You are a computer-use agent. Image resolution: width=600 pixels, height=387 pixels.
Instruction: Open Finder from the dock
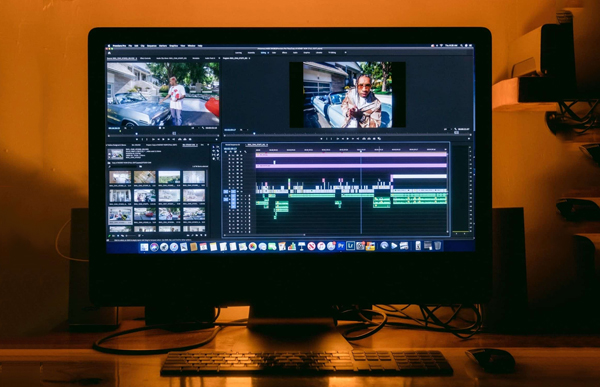[x=144, y=247]
